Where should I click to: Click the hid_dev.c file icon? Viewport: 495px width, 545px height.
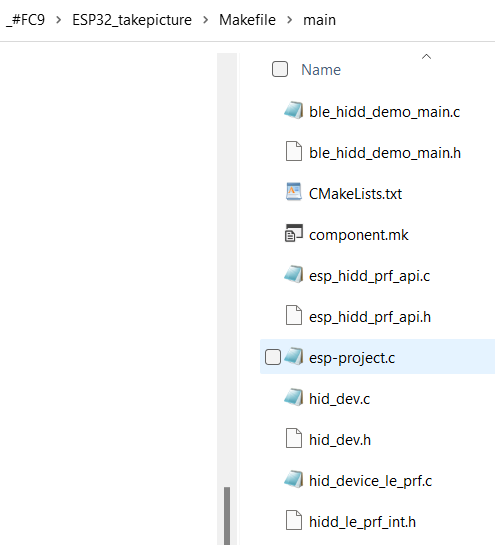[x=293, y=398]
